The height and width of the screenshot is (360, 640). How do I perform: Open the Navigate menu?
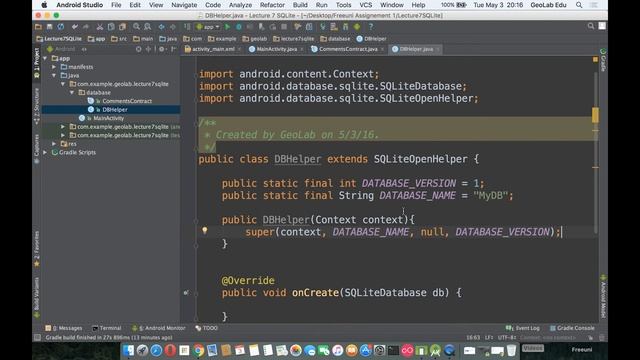[x=184, y=5]
